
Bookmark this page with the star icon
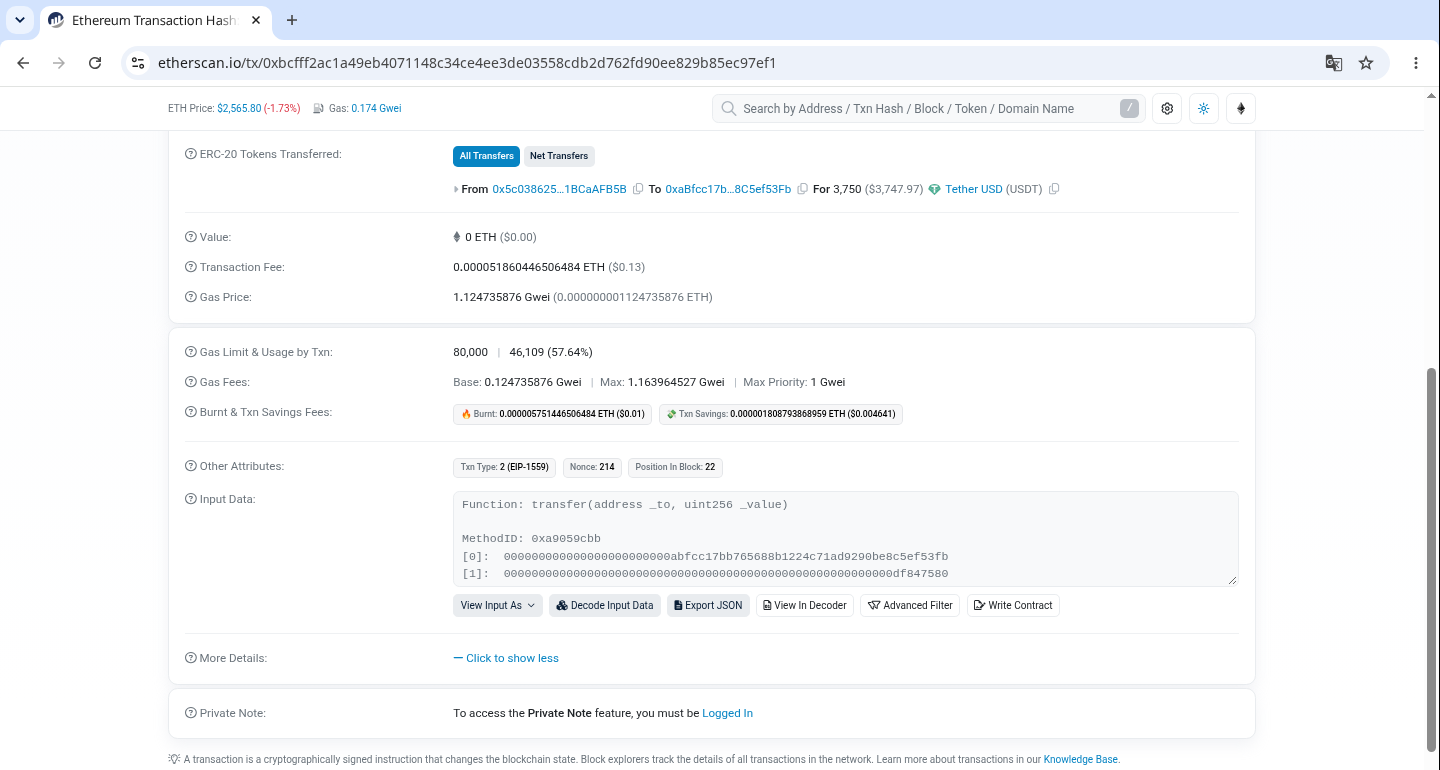point(1366,63)
